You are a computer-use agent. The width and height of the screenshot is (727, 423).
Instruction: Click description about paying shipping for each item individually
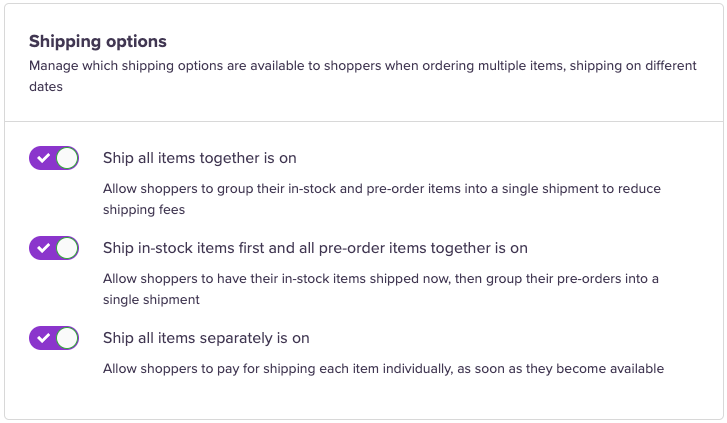(383, 368)
